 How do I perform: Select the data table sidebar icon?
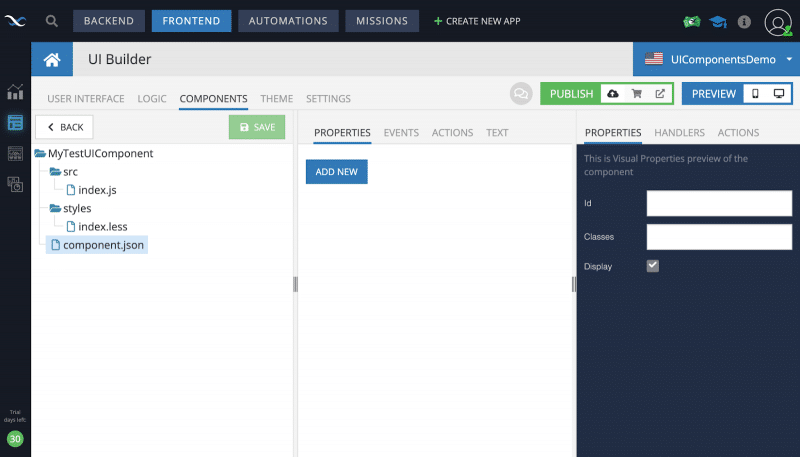tap(15, 122)
